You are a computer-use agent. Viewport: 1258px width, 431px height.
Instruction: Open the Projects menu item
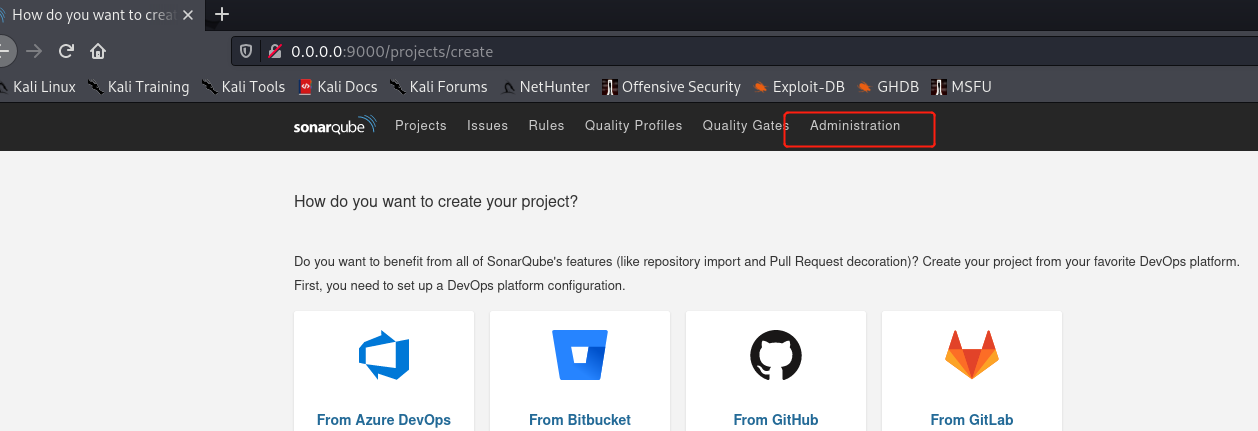click(x=421, y=126)
